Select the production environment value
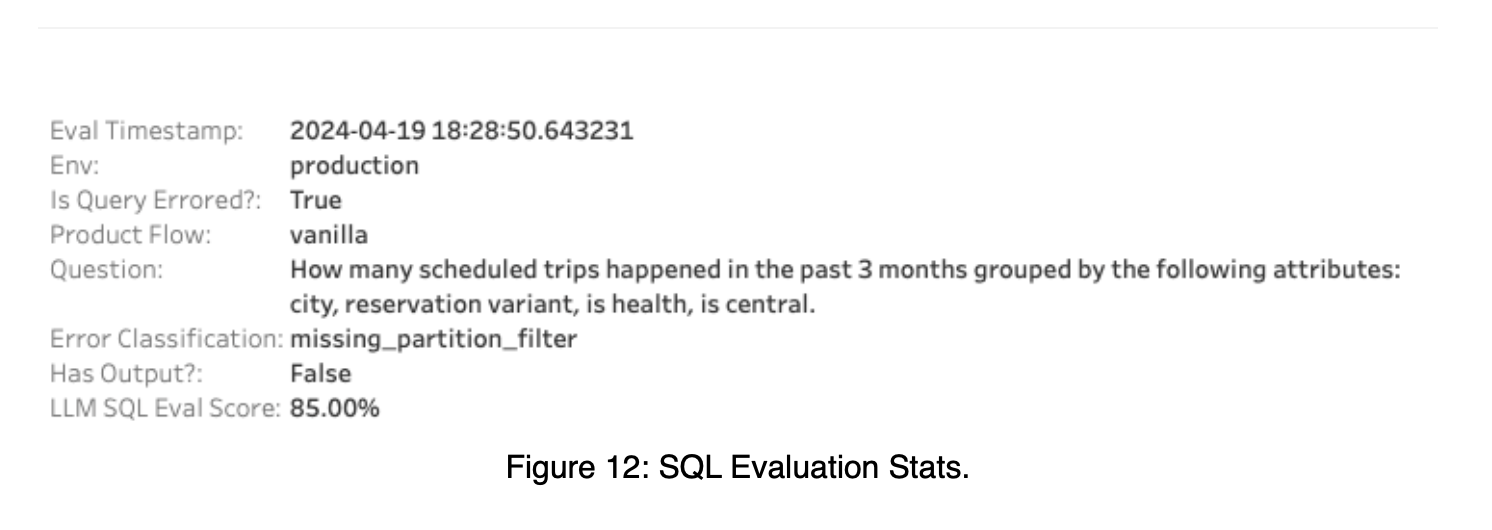The height and width of the screenshot is (530, 1492). coord(354,166)
